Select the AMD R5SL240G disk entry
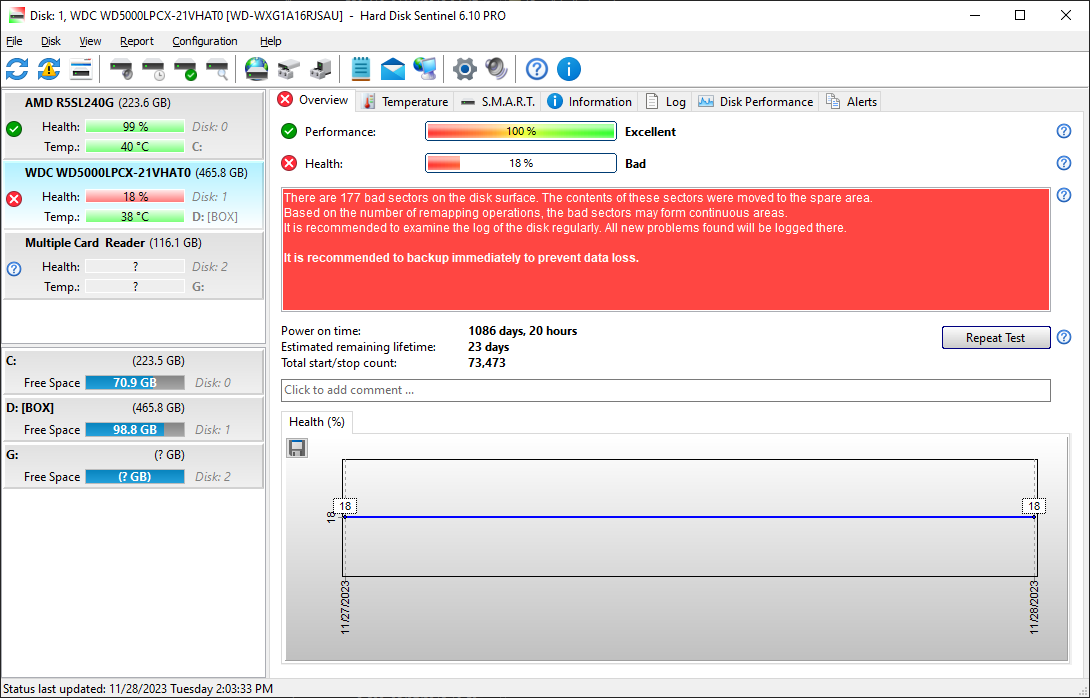This screenshot has width=1090, height=698. pyautogui.click(x=133, y=125)
